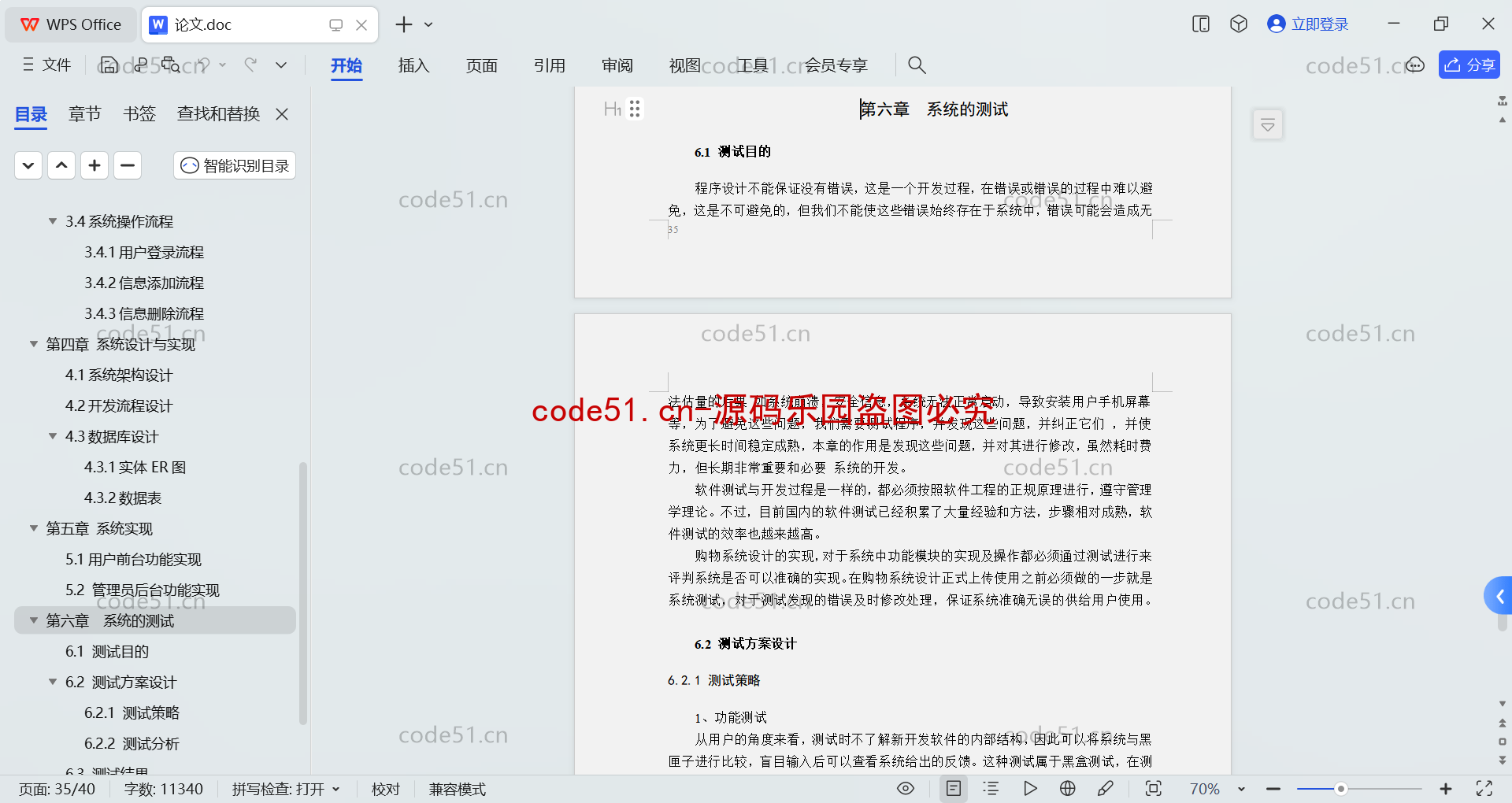Collapse the 第五章 系统实现 outline node

(34, 528)
